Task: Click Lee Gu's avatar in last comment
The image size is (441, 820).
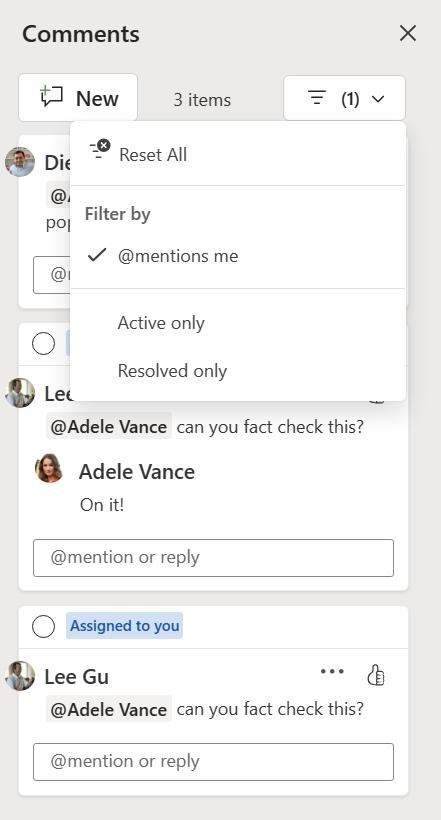Action: coord(20,676)
